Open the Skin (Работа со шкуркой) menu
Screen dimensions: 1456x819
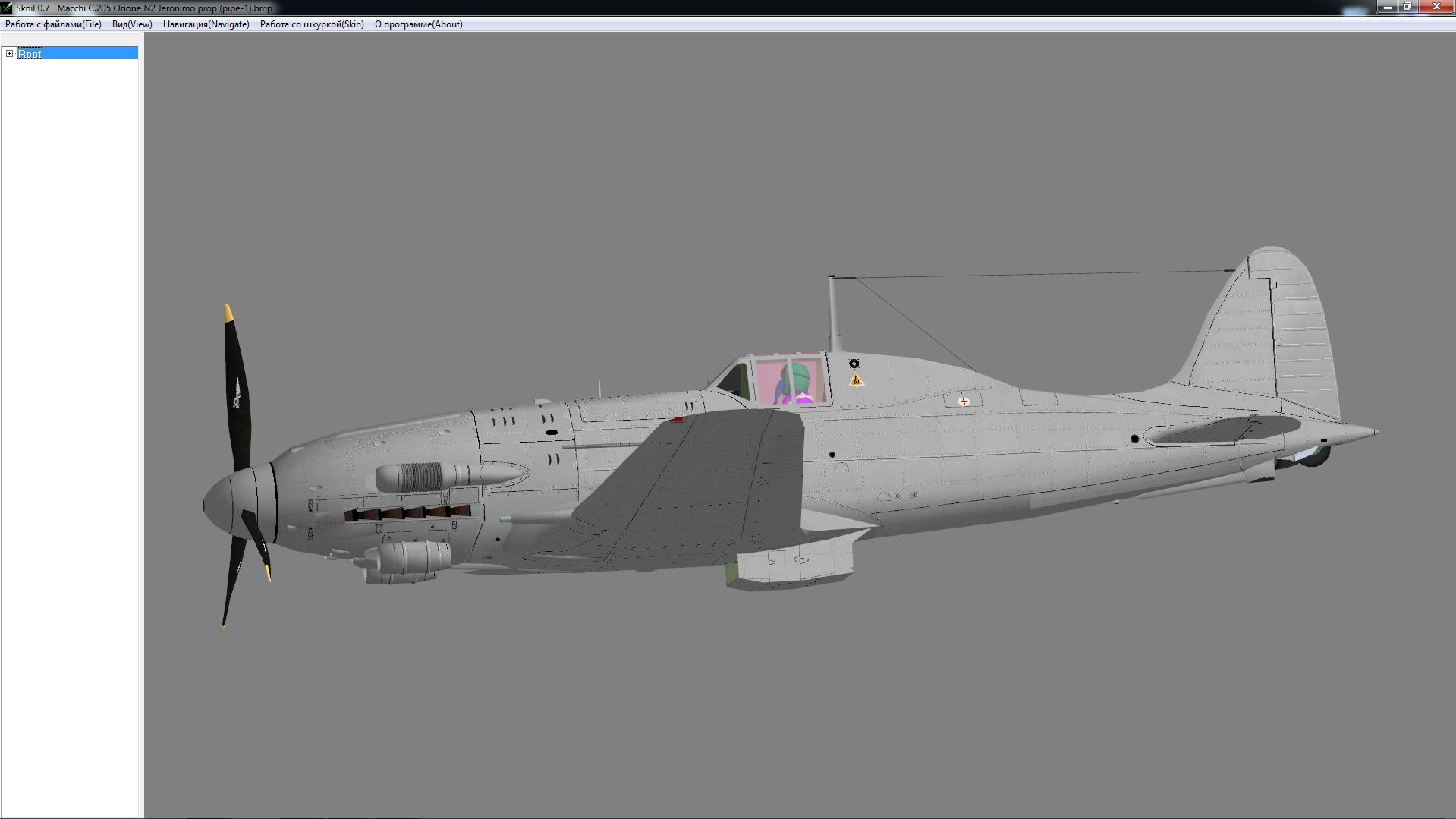[312, 24]
